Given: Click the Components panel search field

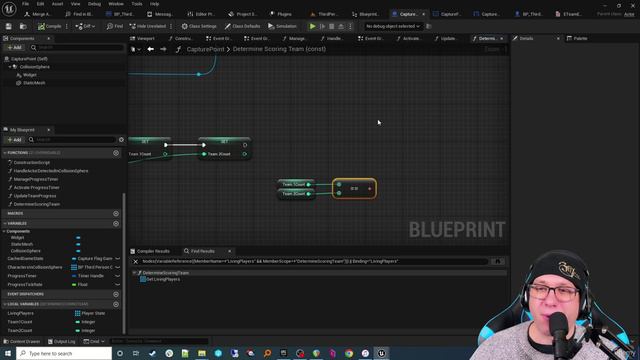Looking at the screenshot, I should 78,47.
